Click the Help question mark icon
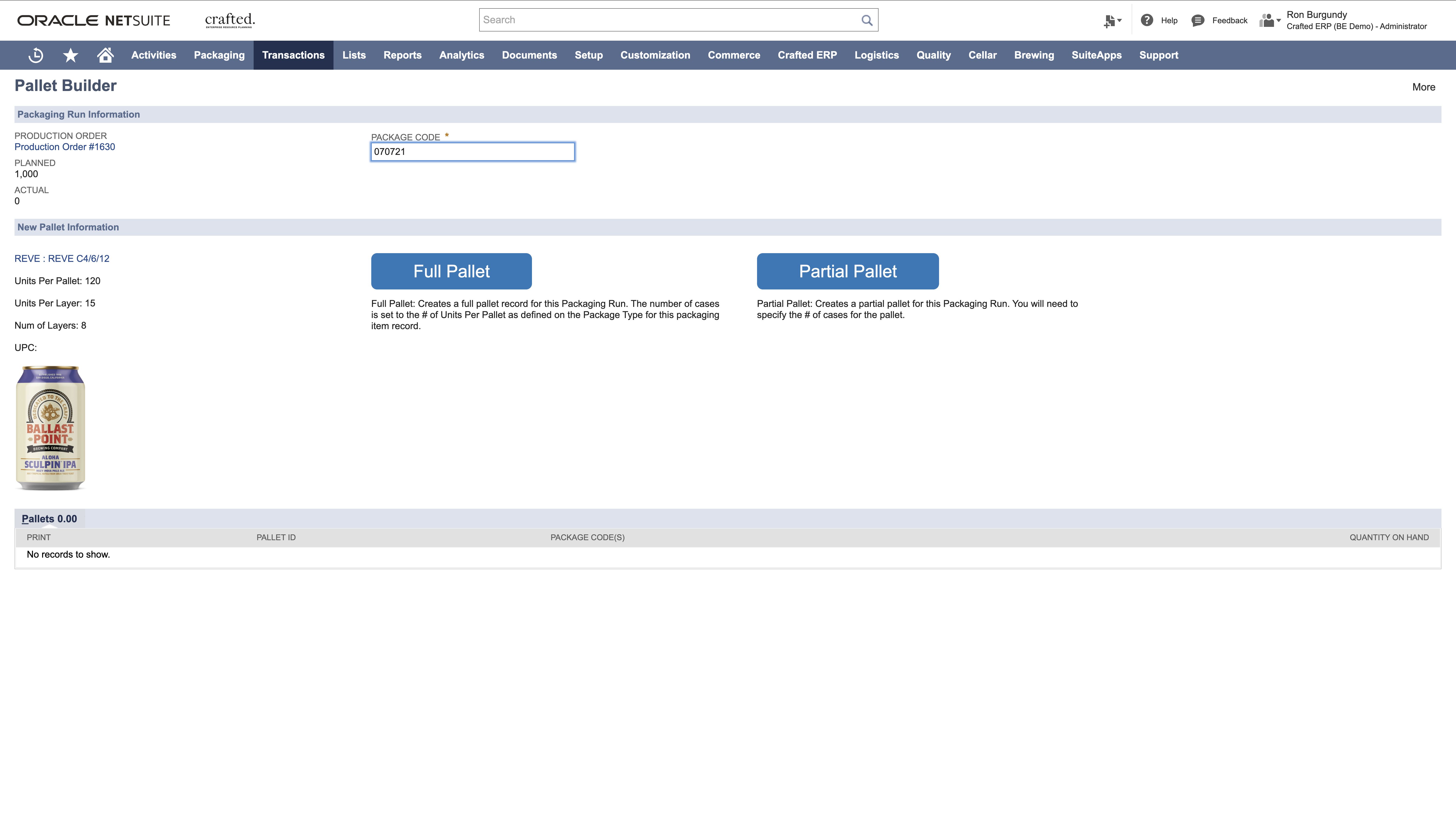The width and height of the screenshot is (1456, 819). pyautogui.click(x=1147, y=20)
